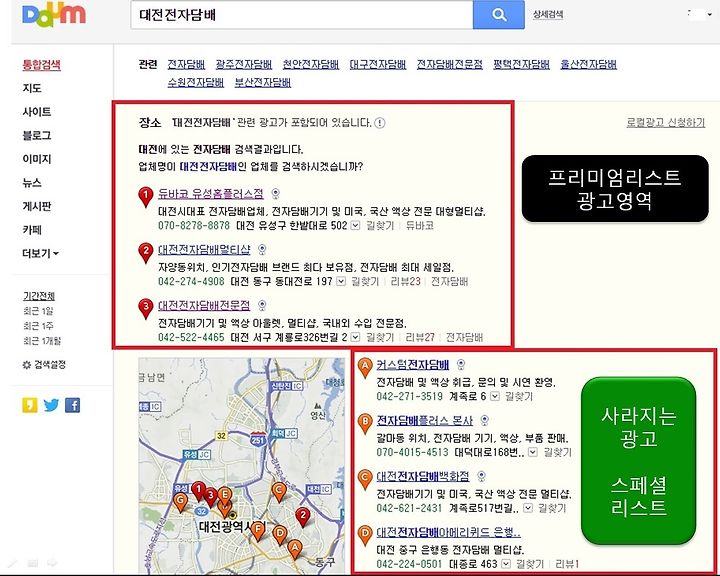
Task: Open the 카페 search category
Action: [x=32, y=230]
